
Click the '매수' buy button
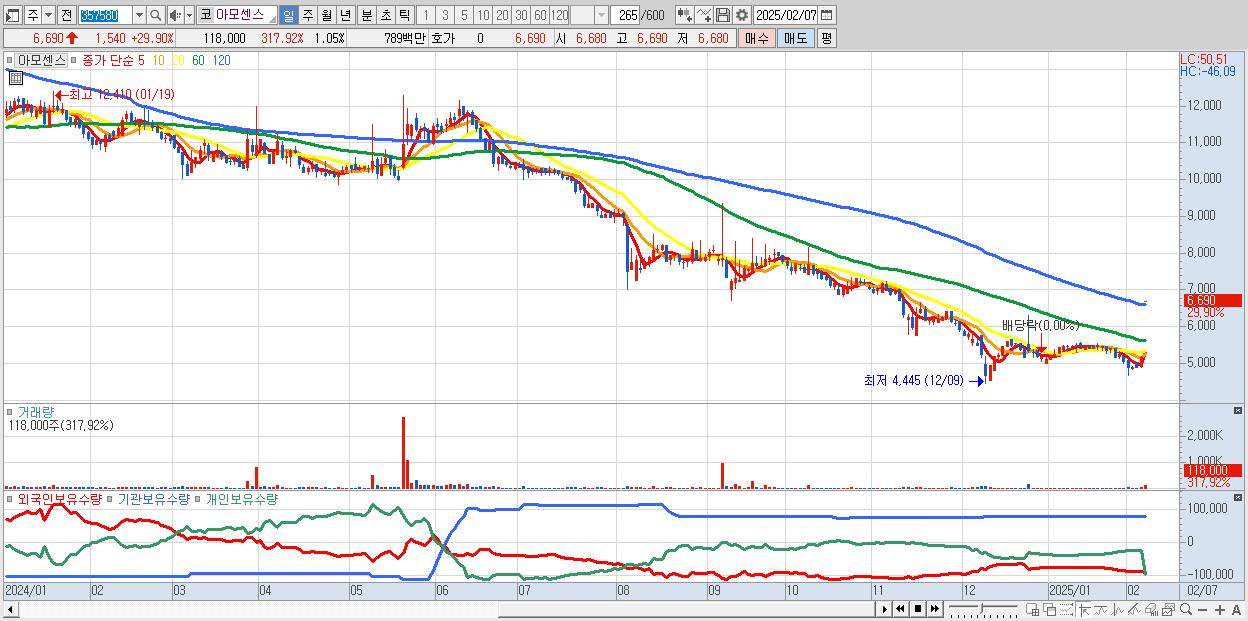757,38
